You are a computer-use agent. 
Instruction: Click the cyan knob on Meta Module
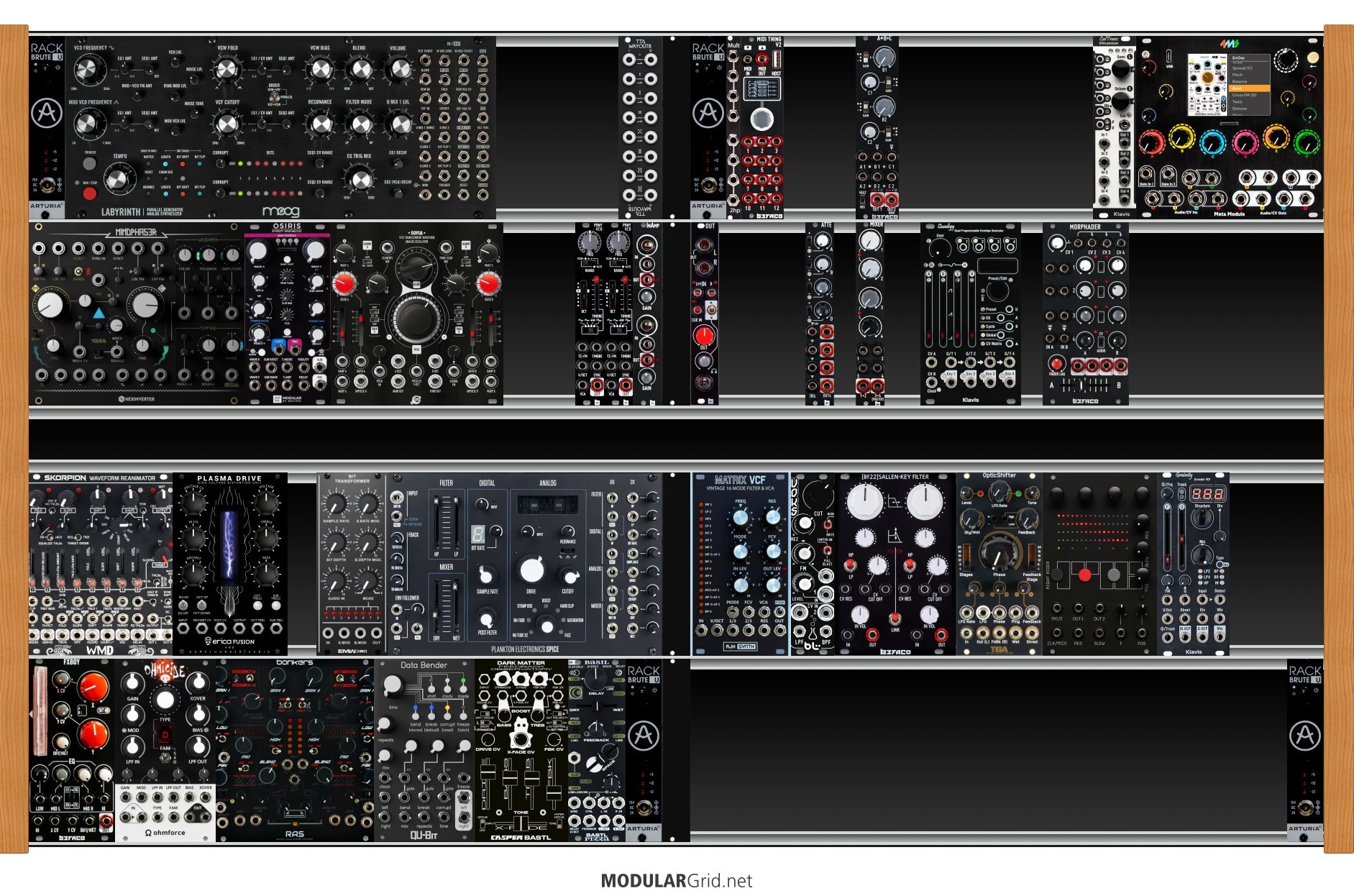click(x=1212, y=142)
